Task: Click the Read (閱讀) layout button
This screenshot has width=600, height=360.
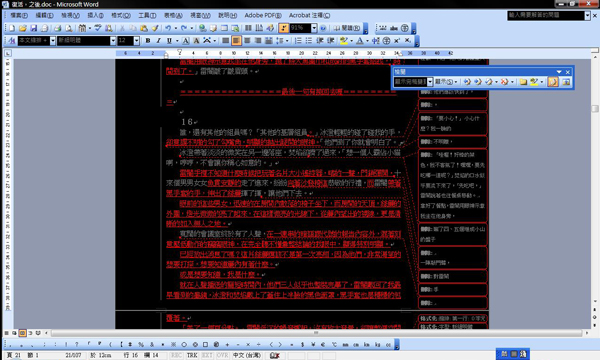Action: (x=346, y=28)
